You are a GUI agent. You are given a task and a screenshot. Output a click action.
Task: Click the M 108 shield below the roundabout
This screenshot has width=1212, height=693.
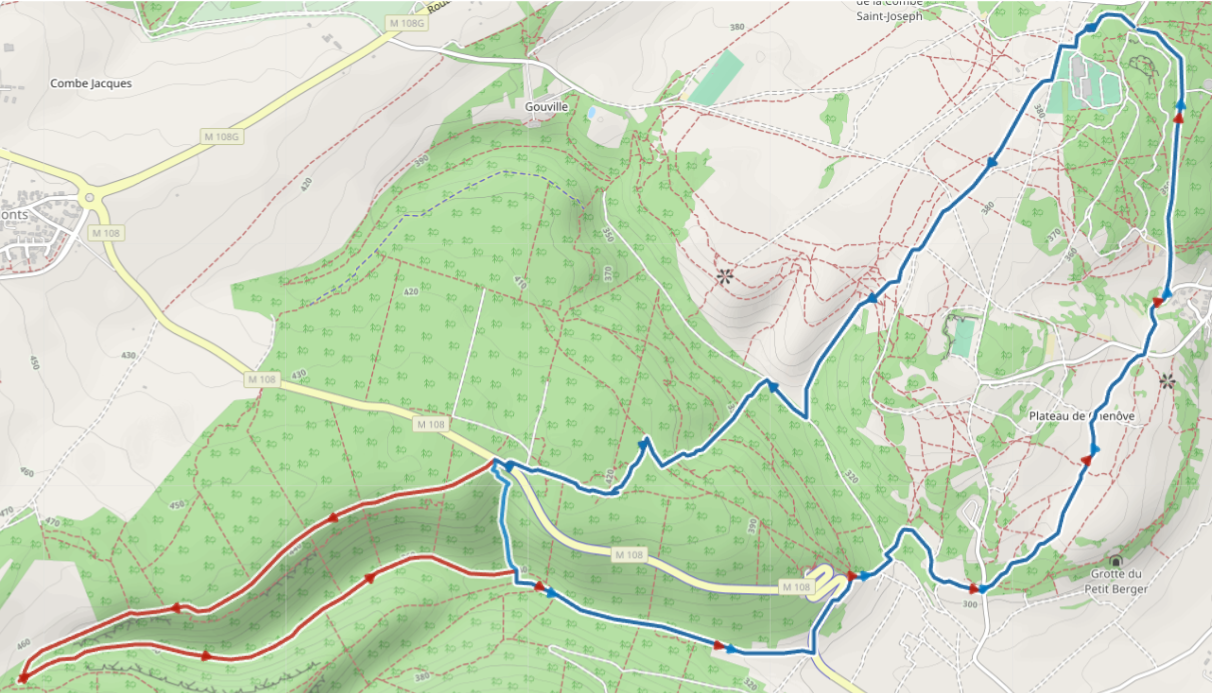click(x=105, y=233)
